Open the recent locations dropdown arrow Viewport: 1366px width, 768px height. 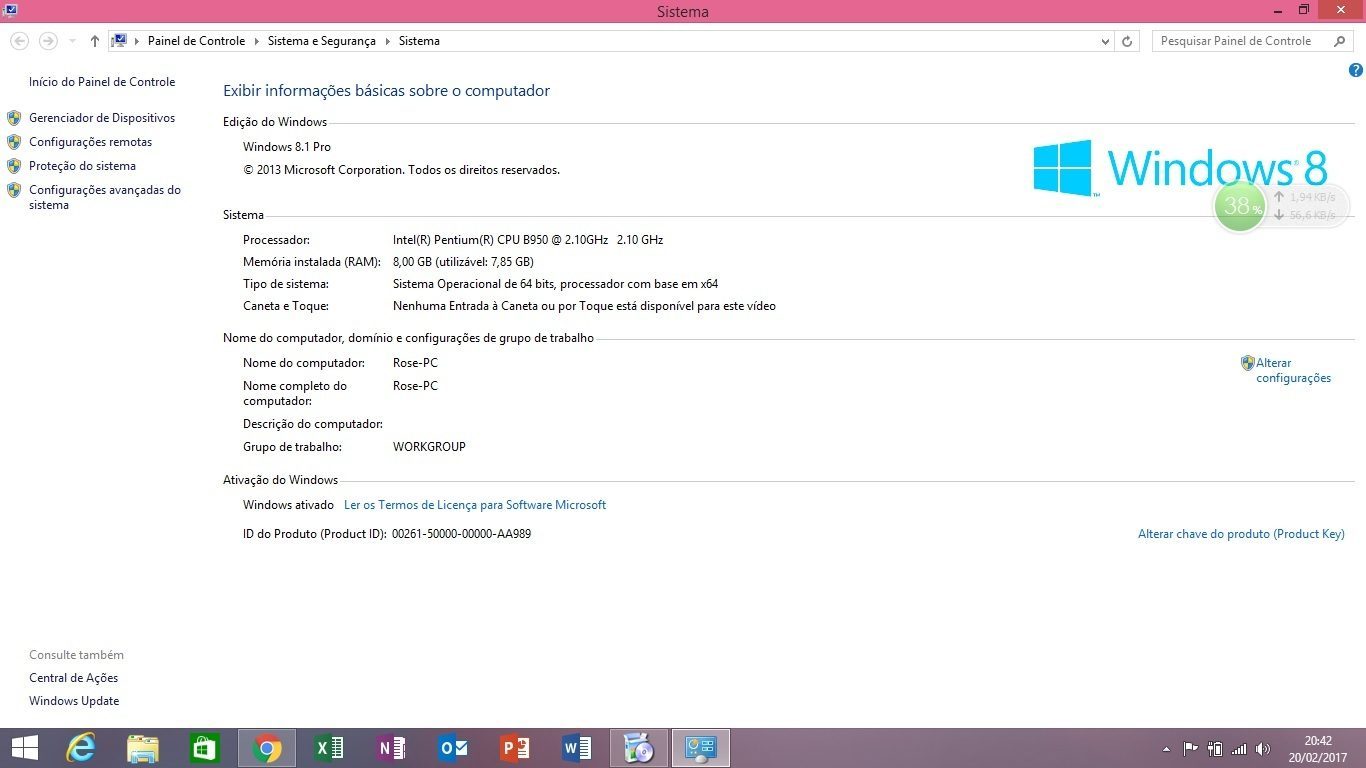[x=72, y=41]
